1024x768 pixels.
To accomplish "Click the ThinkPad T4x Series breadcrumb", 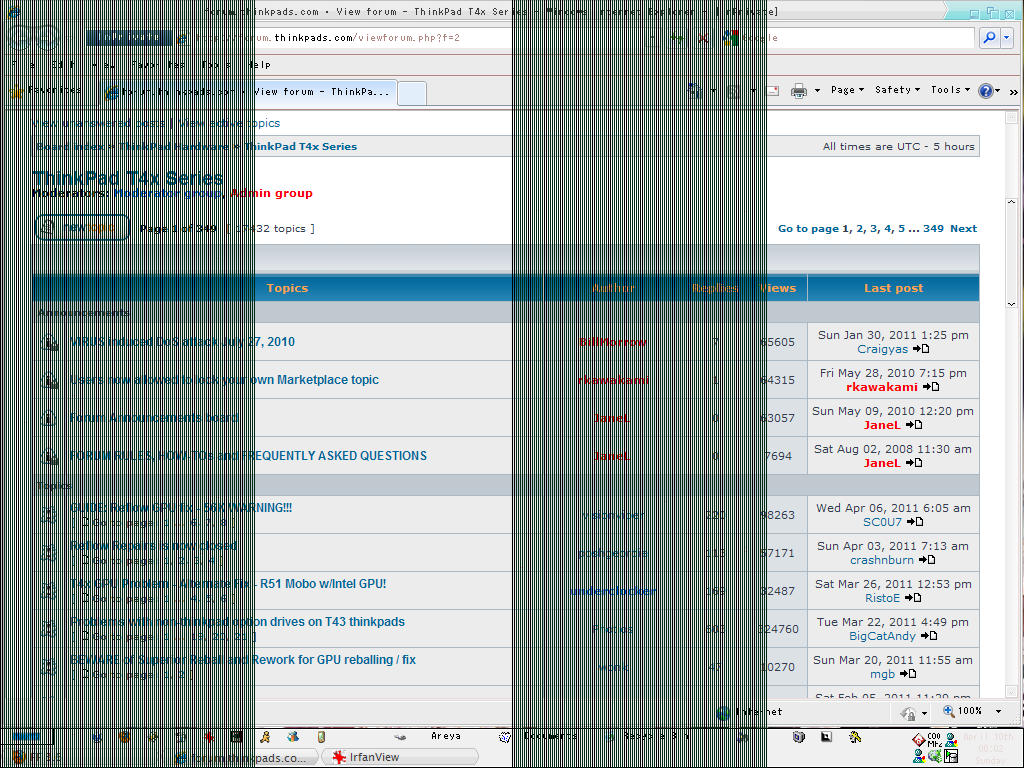I will point(301,146).
